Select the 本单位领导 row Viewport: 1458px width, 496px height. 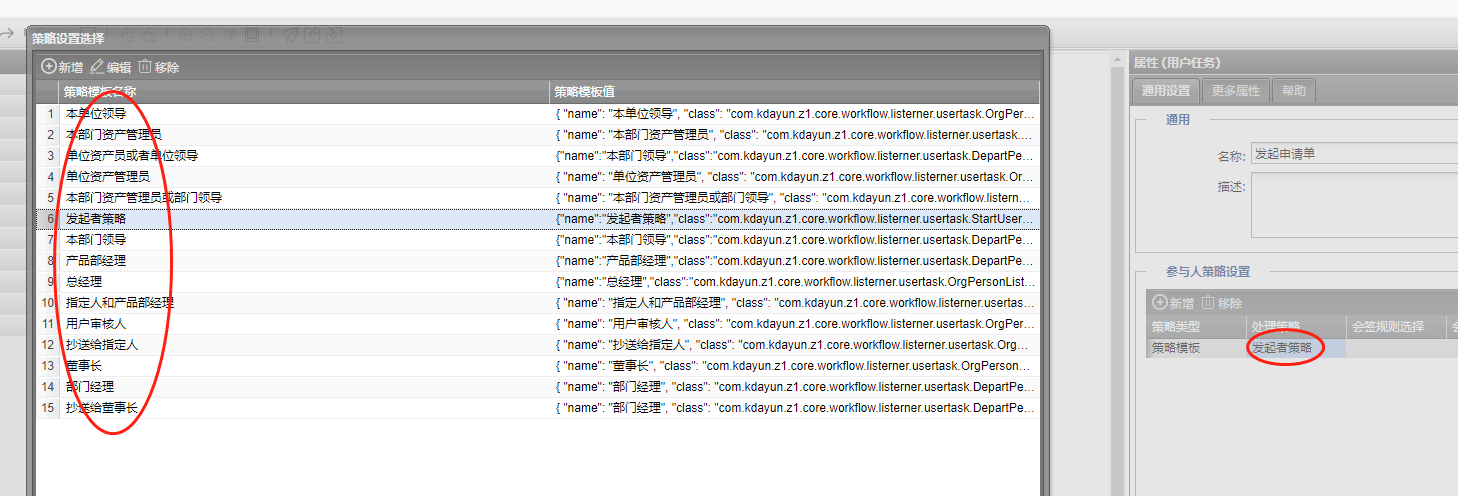pos(96,114)
